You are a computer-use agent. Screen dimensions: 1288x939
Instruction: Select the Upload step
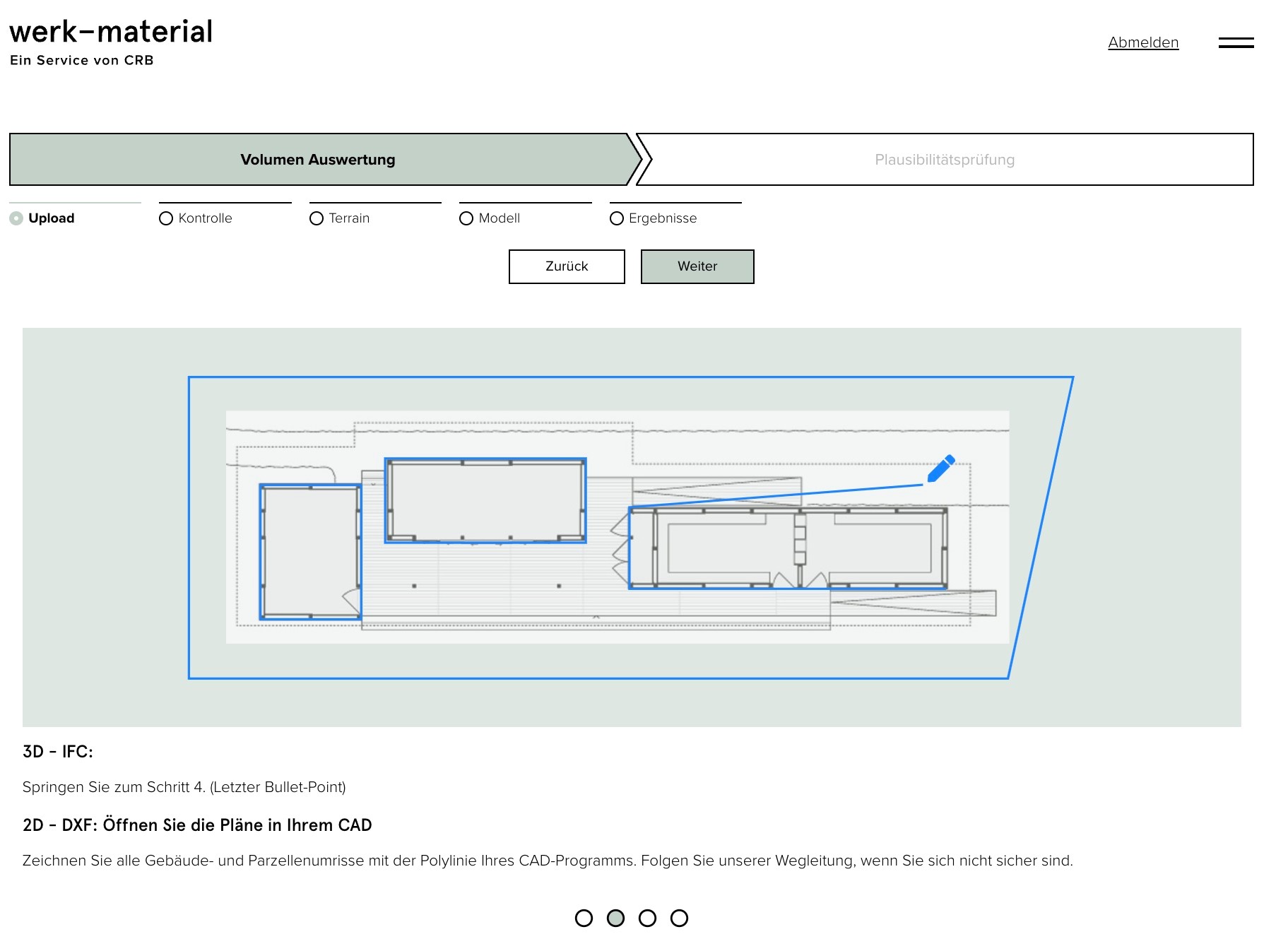tap(42, 218)
